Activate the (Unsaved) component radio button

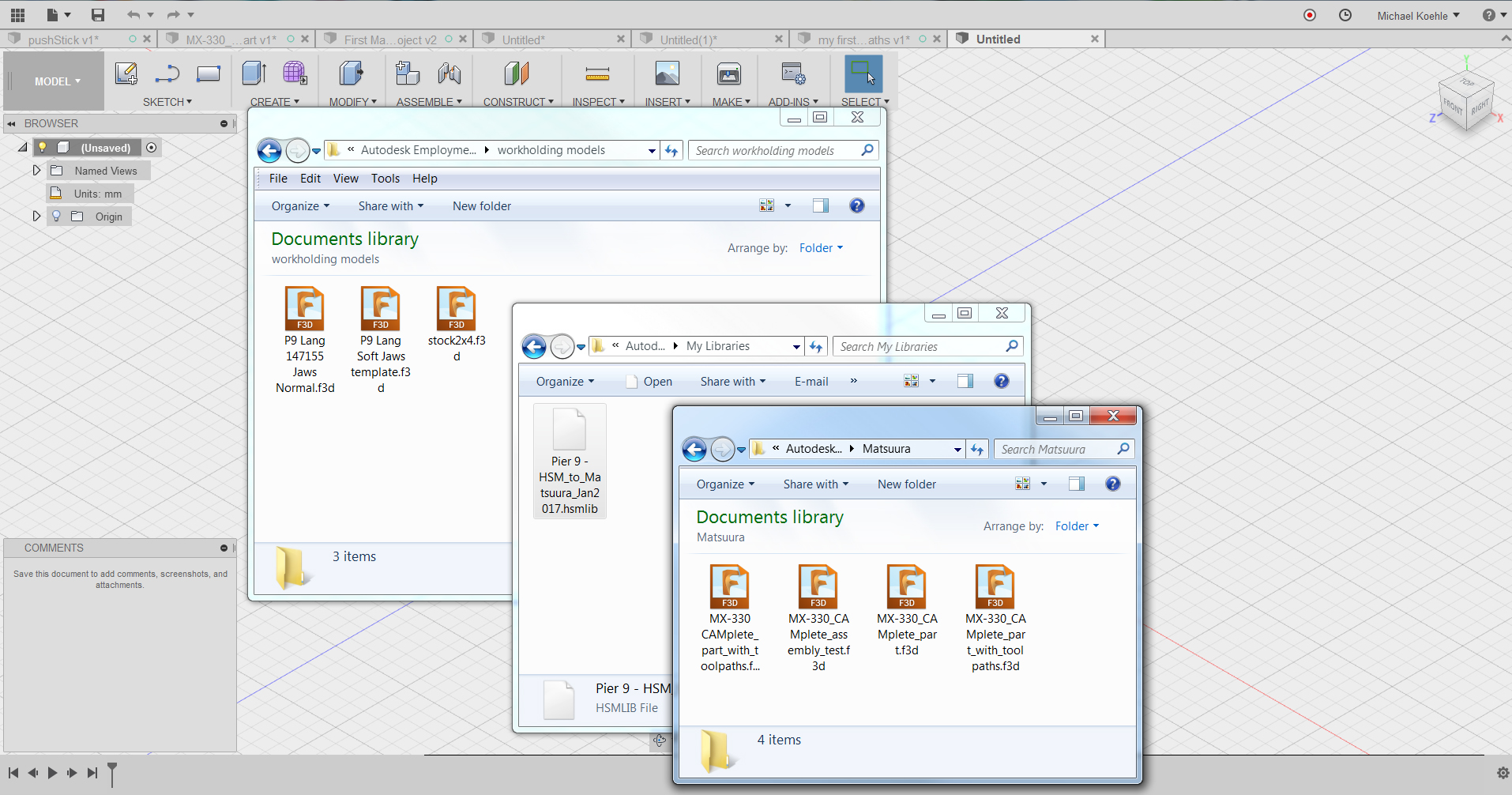tap(152, 147)
